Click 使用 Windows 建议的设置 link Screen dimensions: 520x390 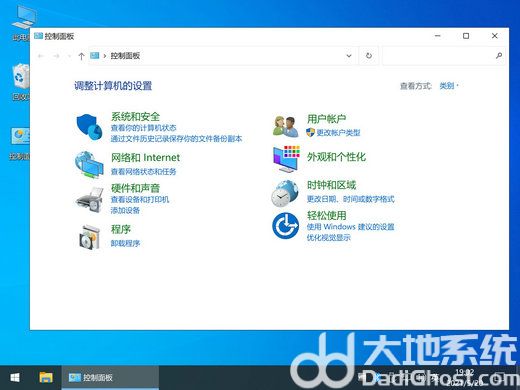[x=350, y=227]
